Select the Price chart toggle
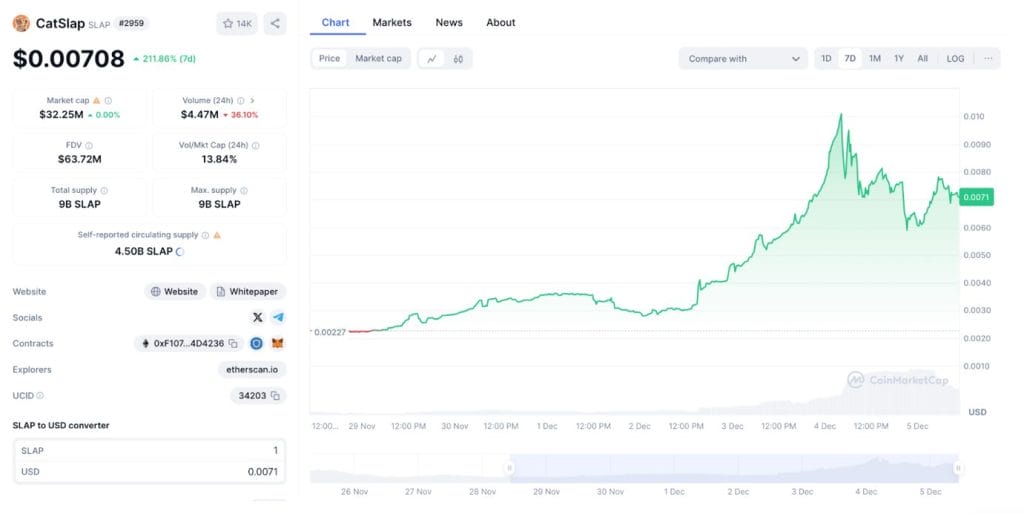1024x514 pixels. point(329,59)
